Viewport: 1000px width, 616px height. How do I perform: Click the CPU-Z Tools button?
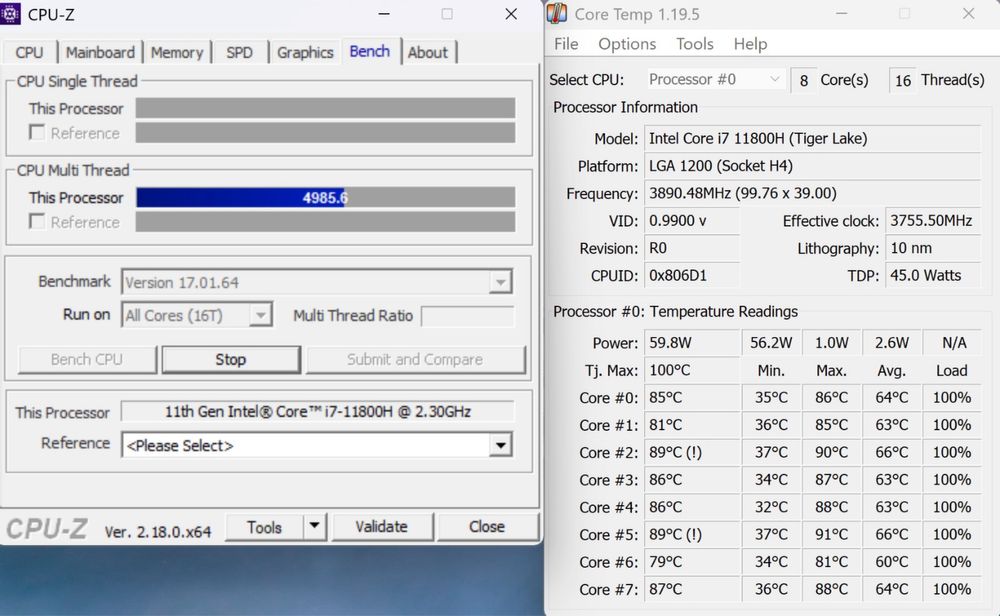pos(264,527)
